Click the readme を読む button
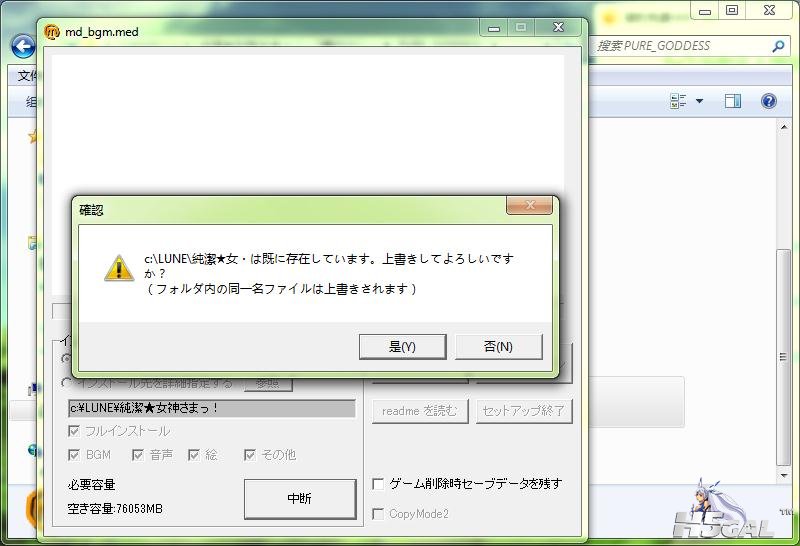 [420, 411]
